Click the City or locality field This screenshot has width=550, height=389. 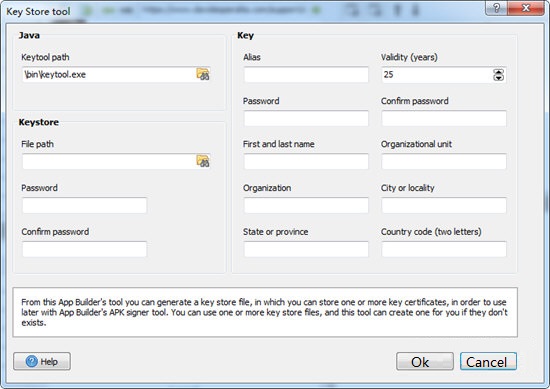pyautogui.click(x=444, y=205)
